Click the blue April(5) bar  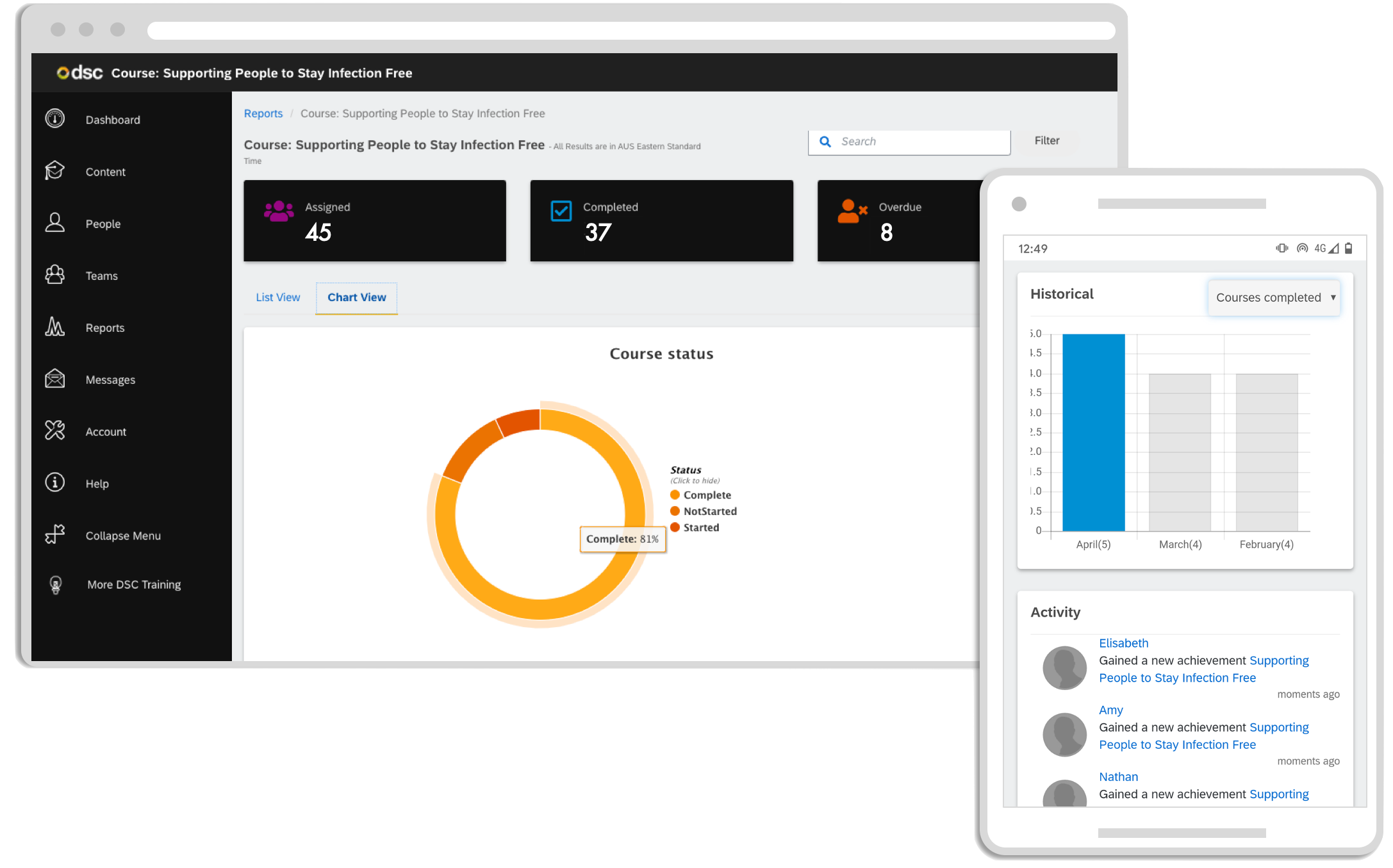click(x=1093, y=432)
